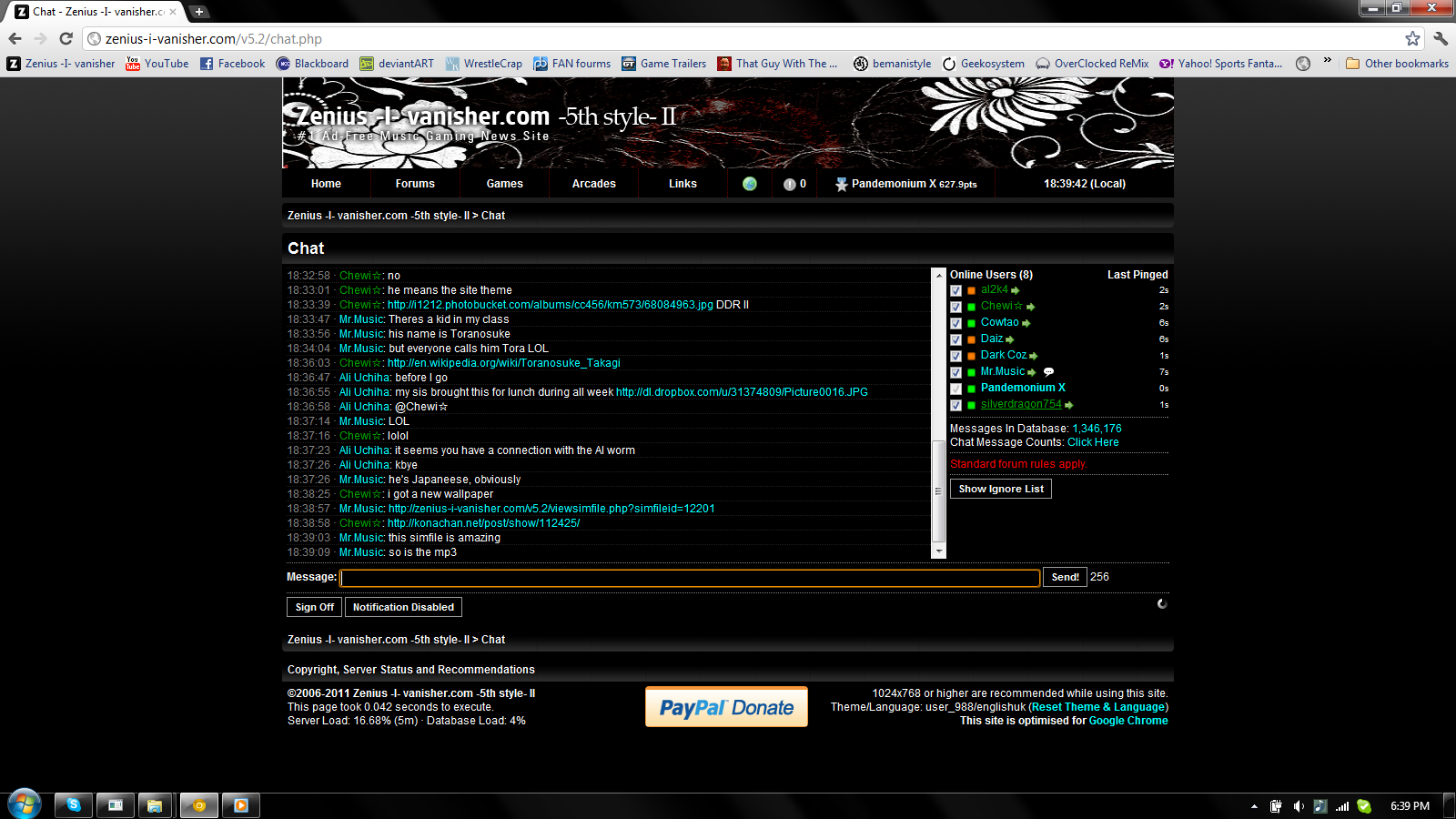Toggle the Notification Disabled button
Viewport: 1456px width, 819px height.
tap(403, 607)
